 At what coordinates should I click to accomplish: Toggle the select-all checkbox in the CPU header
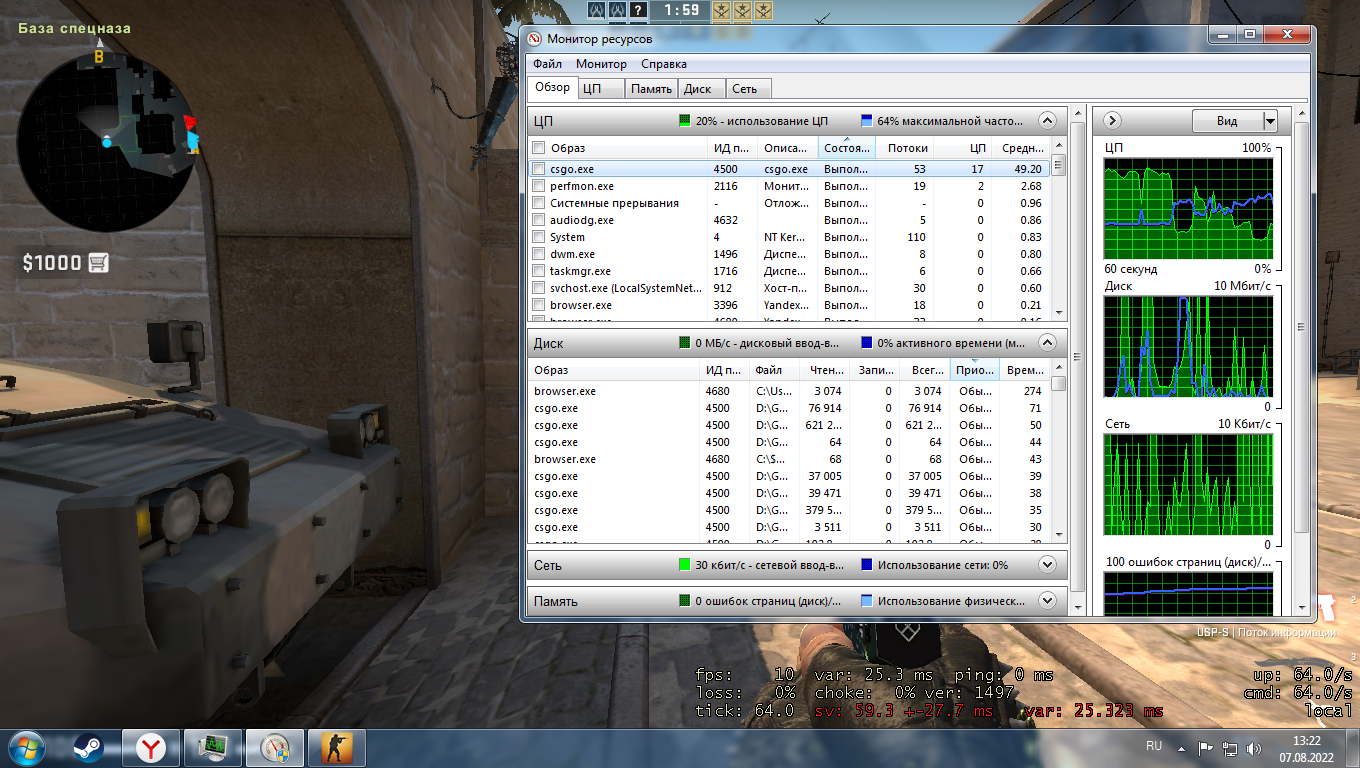(539, 148)
